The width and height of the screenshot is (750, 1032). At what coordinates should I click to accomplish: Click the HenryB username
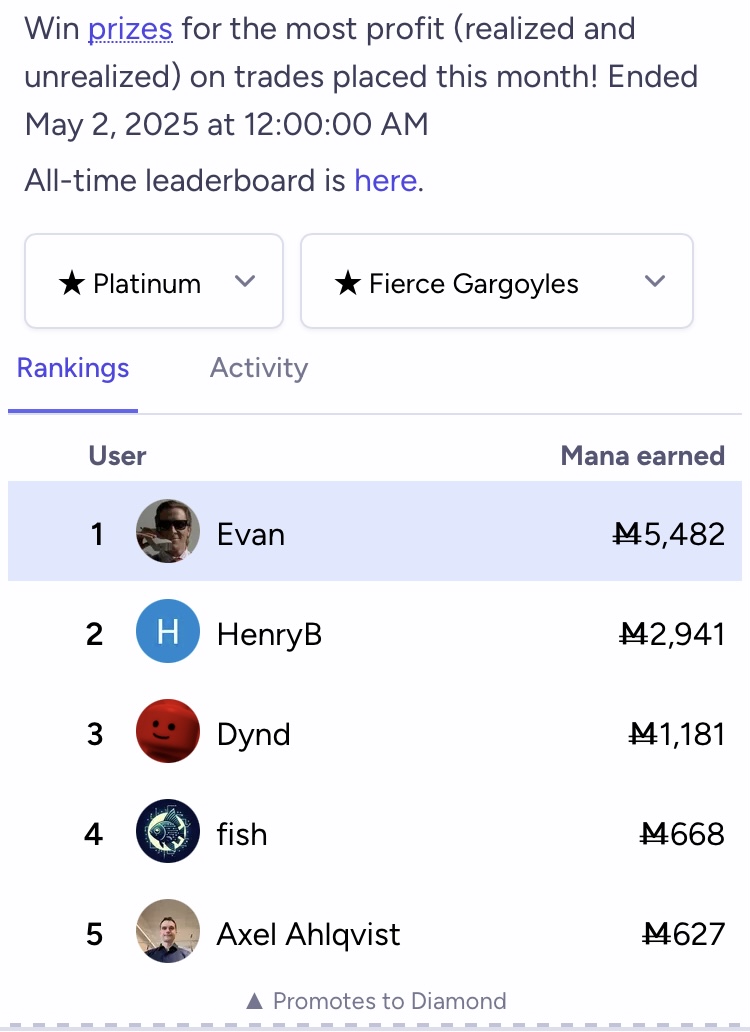270,634
